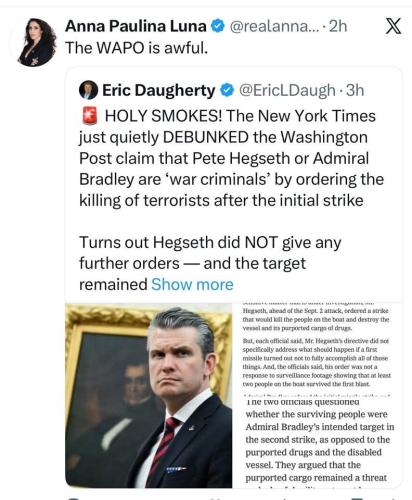
Task: Open the @EricLDaugh handle link
Action: point(287,90)
